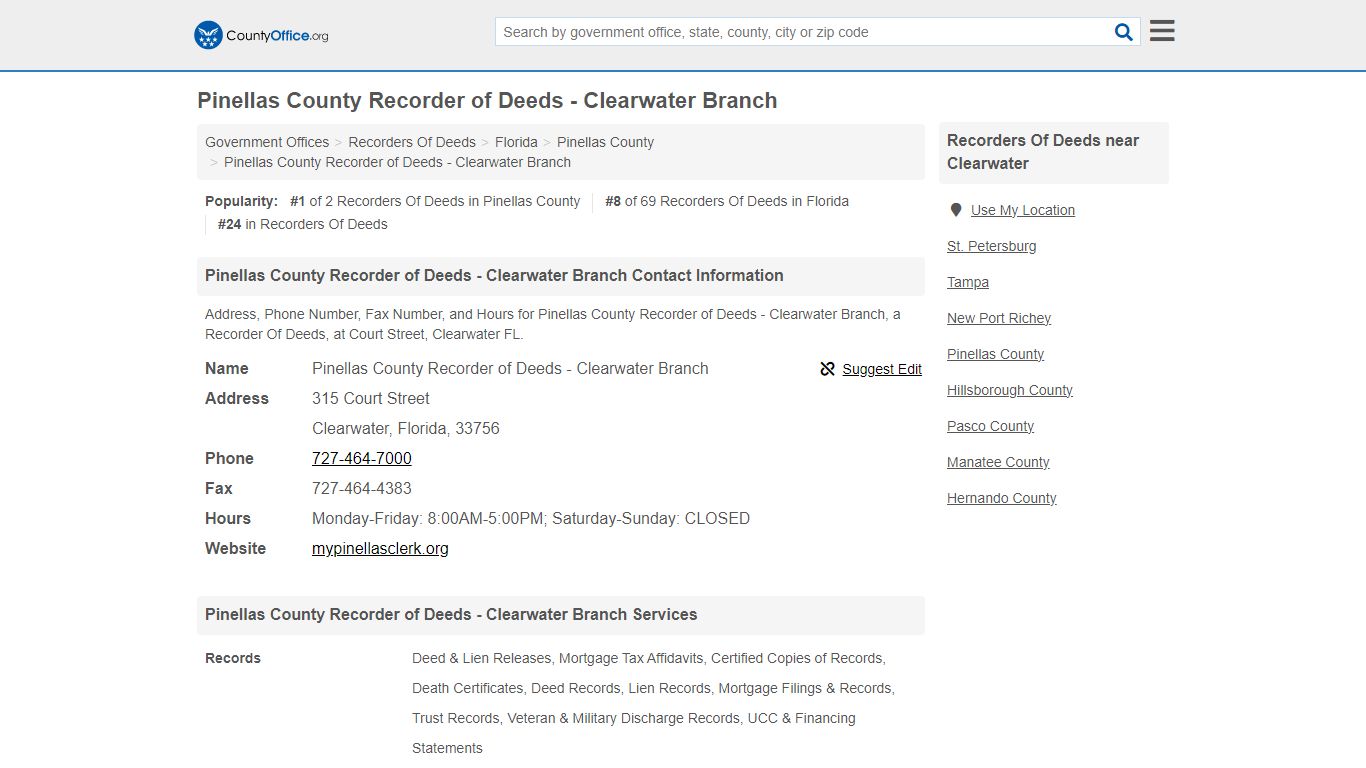Open the Florida breadcrumb link
The height and width of the screenshot is (768, 1366).
tap(516, 142)
